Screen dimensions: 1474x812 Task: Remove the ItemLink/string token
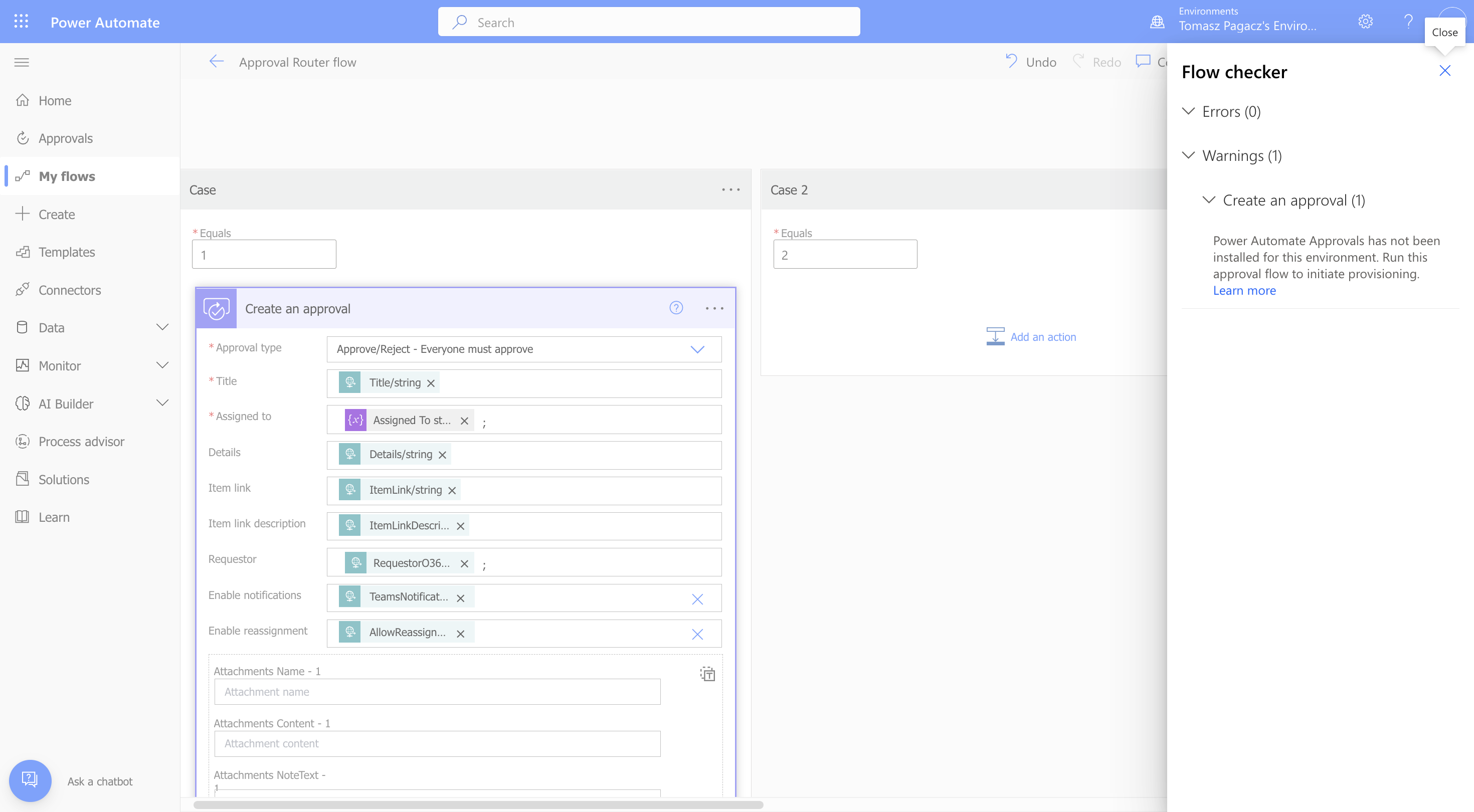(452, 490)
